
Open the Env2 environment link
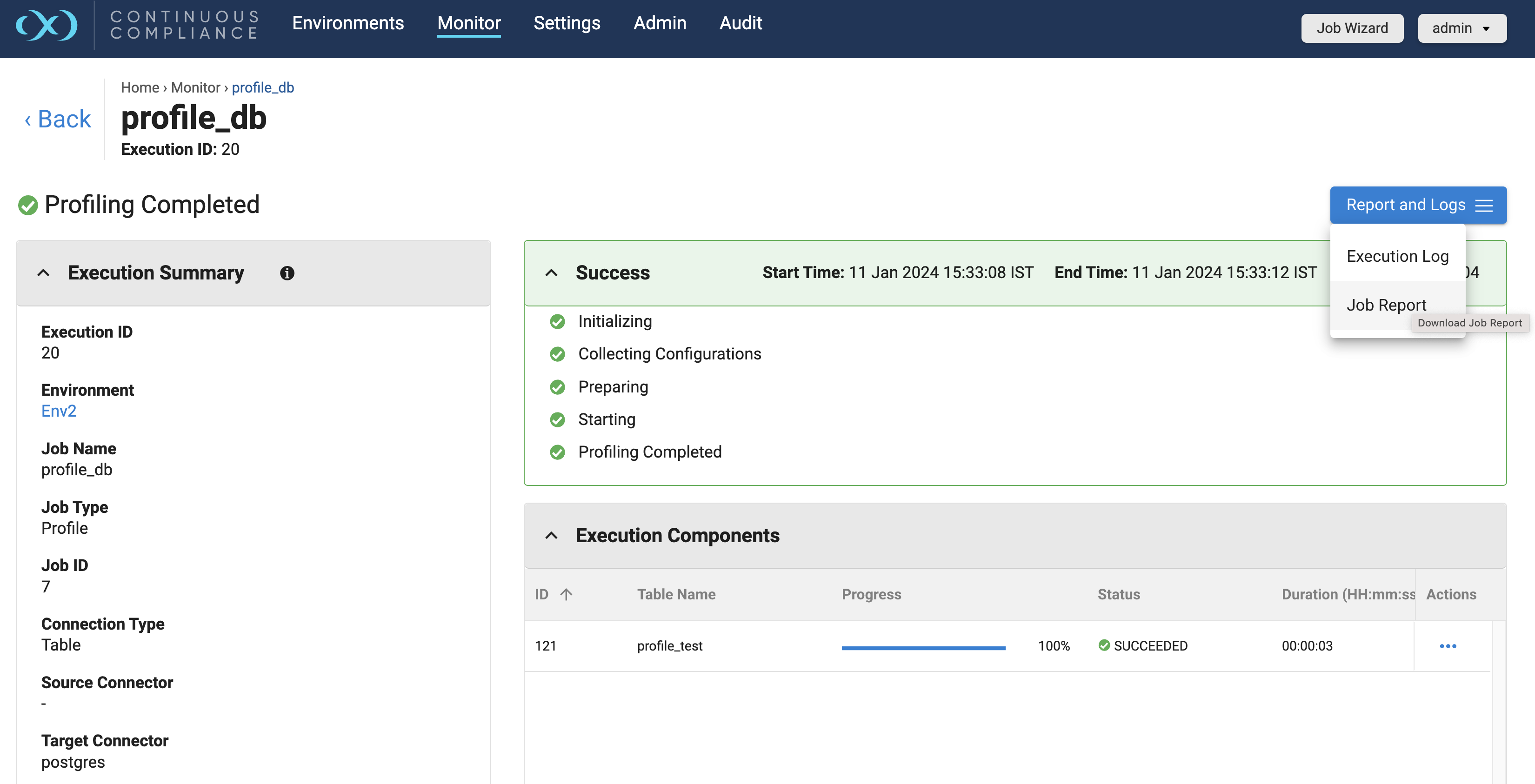pyautogui.click(x=59, y=411)
